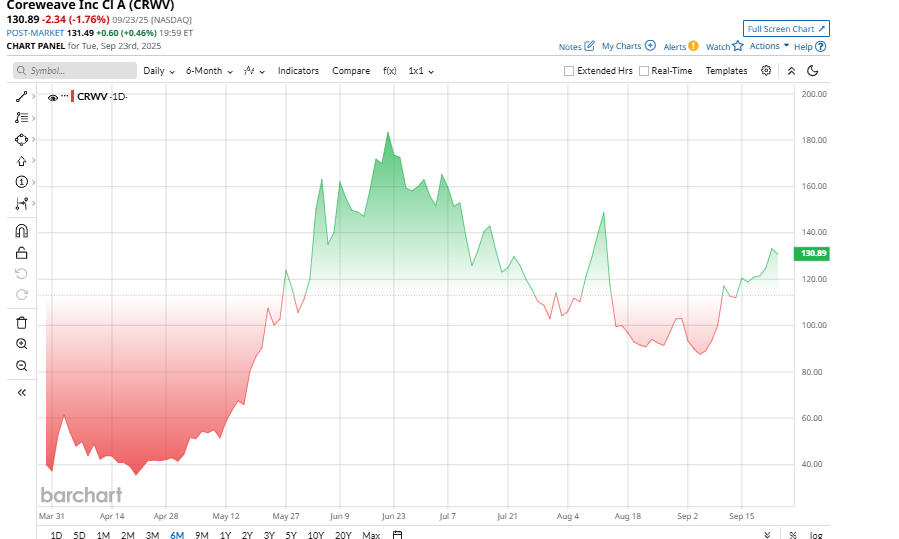Select the shapes drawing tool
899x539 pixels.
coord(21,139)
